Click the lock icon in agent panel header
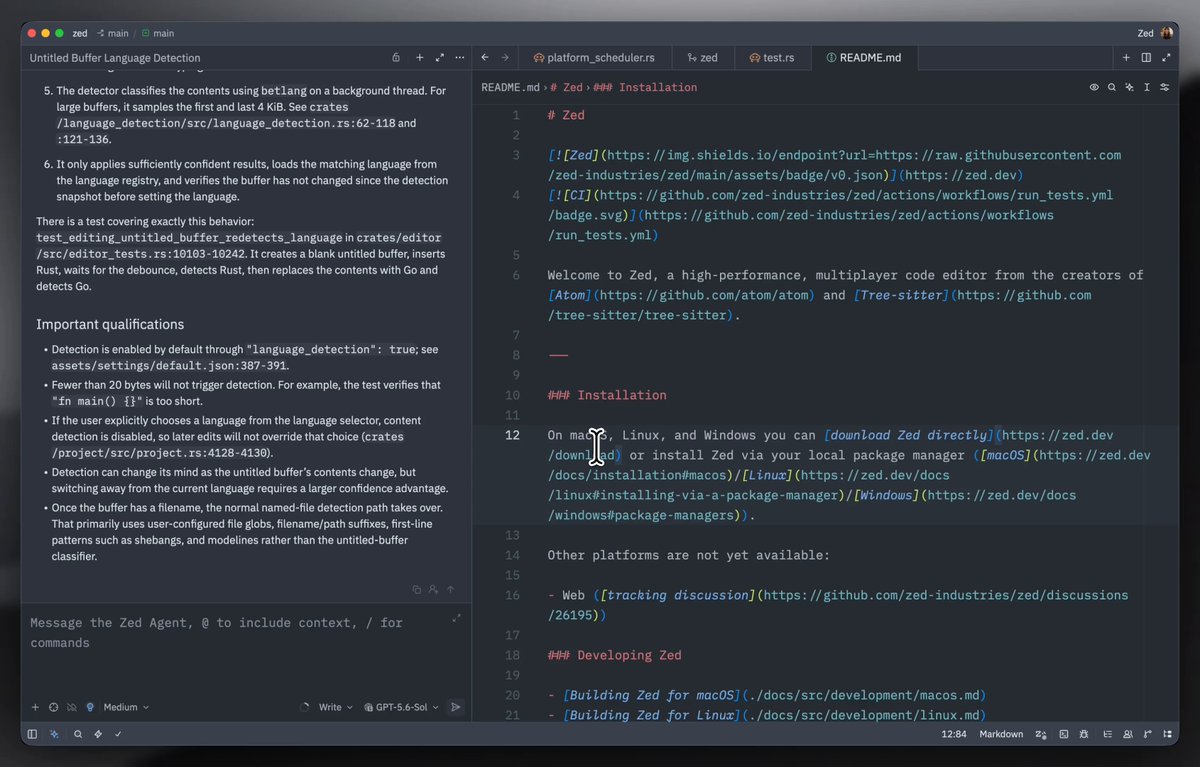Image resolution: width=1200 pixels, height=767 pixels. 396,58
